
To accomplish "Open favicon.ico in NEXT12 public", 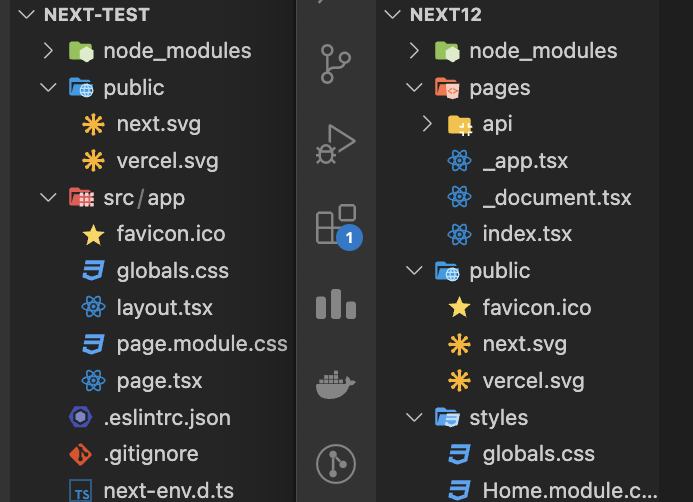I will (x=537, y=308).
